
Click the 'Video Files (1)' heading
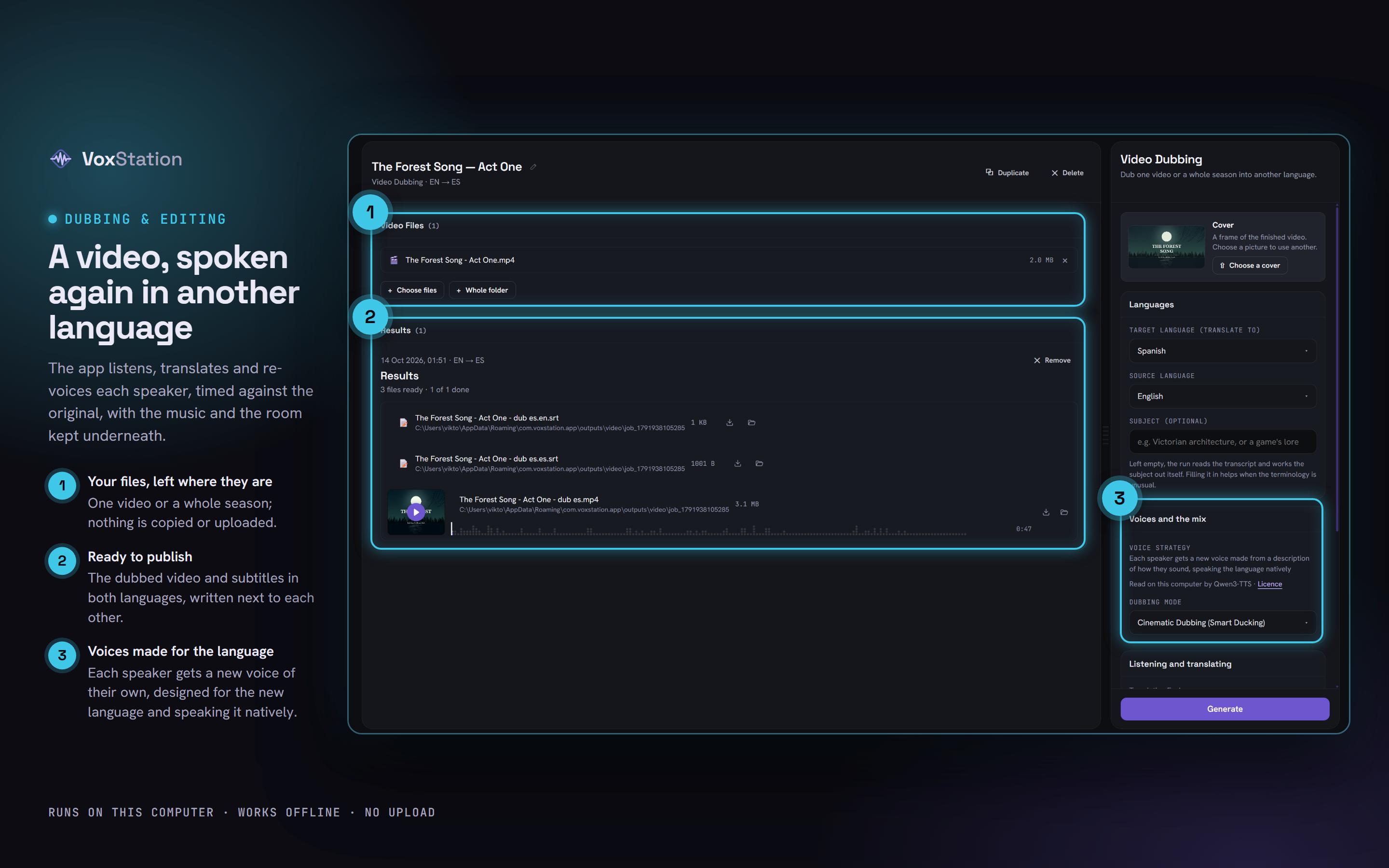click(409, 226)
